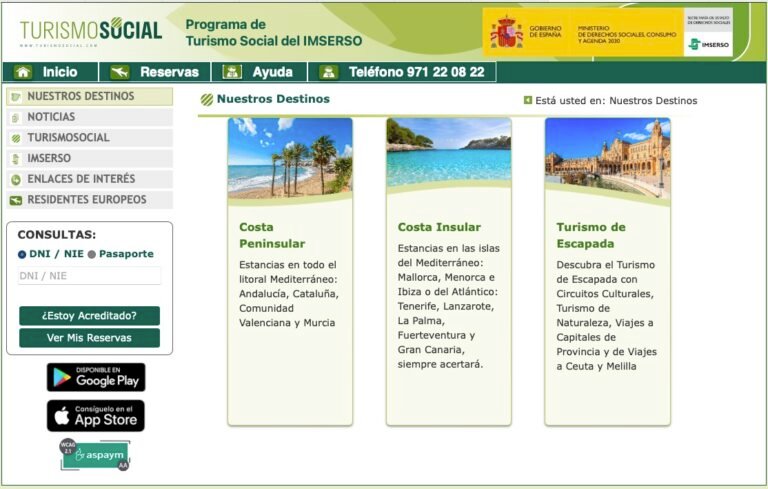Image resolution: width=768 pixels, height=489 pixels.
Task: Click the green breadcrumb arrow icon
Action: point(528,100)
